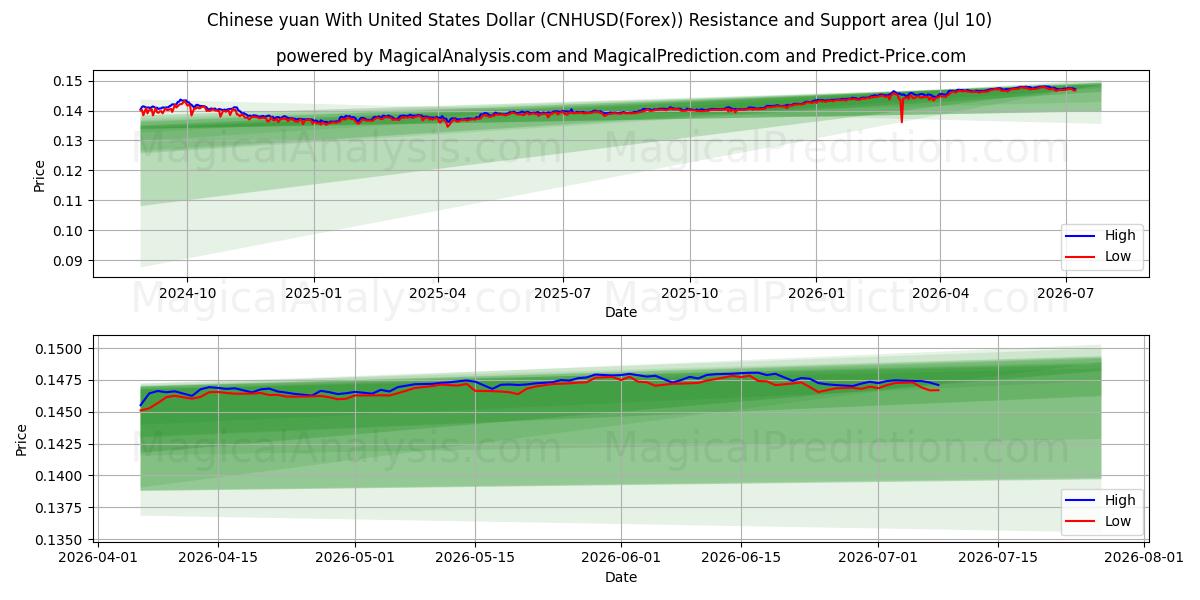Click the '0.1350' y-axis label on the bottom chart

pyautogui.click(x=60, y=540)
